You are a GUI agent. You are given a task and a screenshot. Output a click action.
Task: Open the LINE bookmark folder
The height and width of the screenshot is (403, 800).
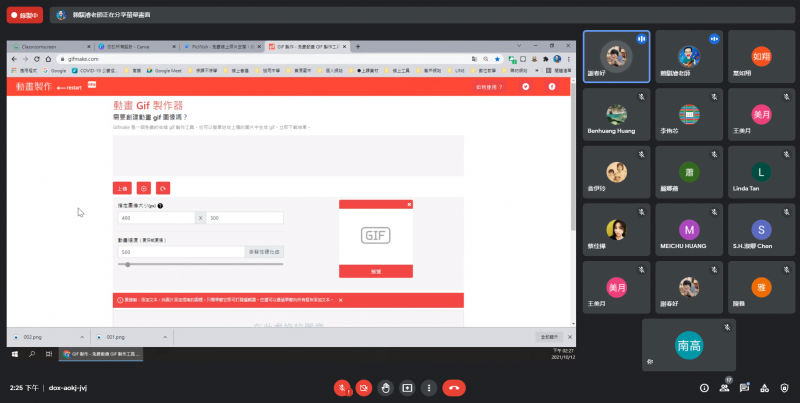click(x=456, y=71)
